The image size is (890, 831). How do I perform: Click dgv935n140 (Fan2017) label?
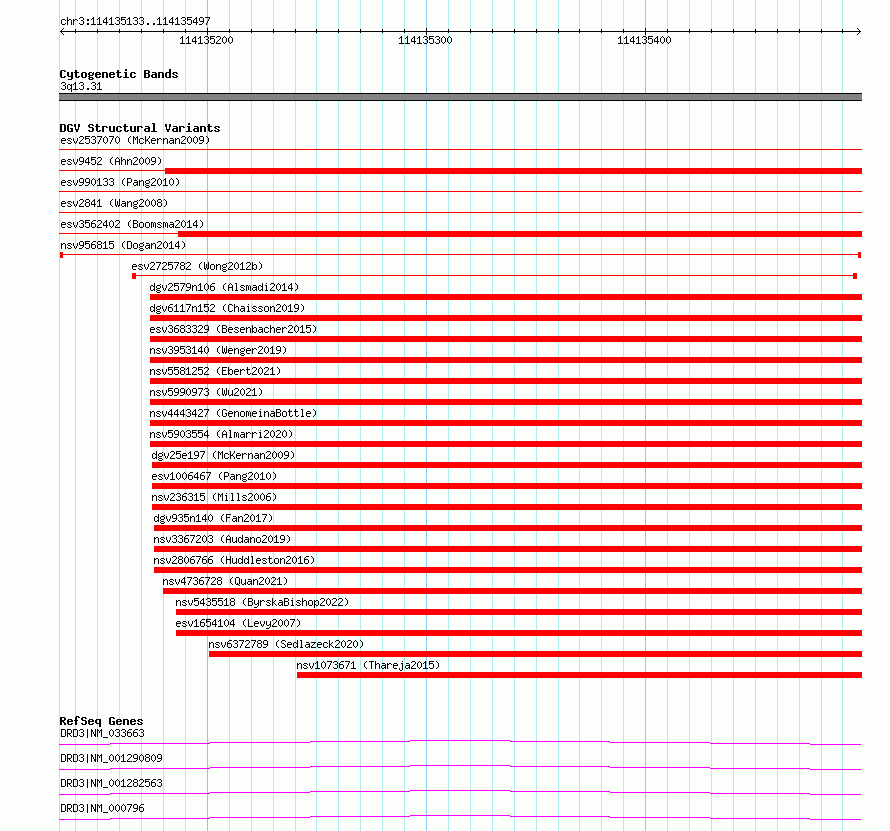(213, 518)
